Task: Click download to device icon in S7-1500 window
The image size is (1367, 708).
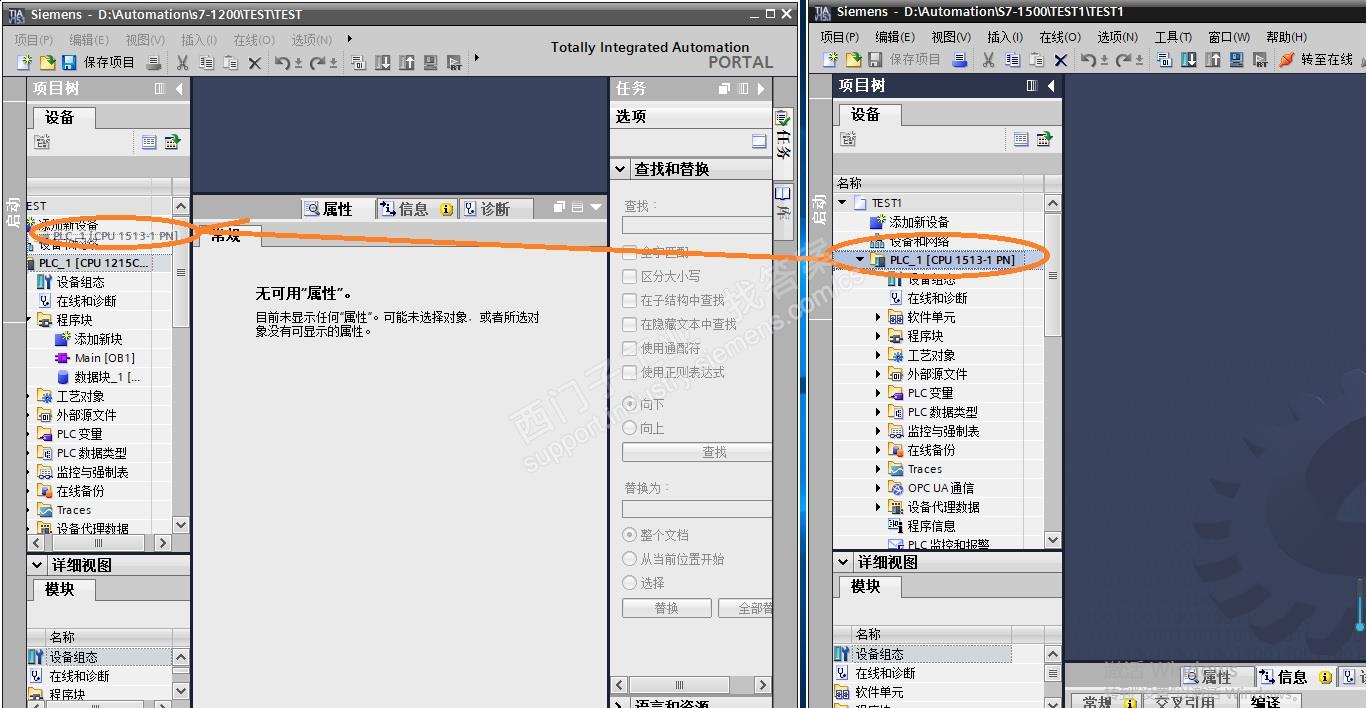Action: click(1189, 60)
